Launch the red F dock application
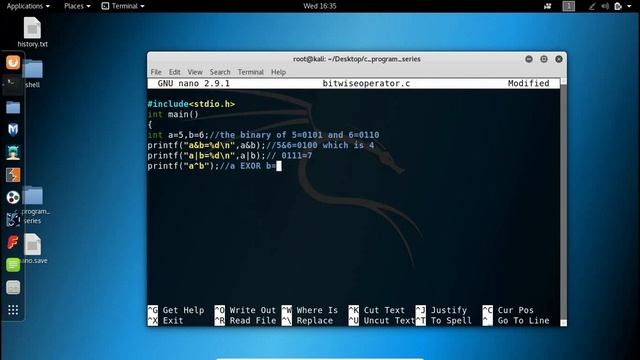640x360 pixels. click(x=13, y=242)
